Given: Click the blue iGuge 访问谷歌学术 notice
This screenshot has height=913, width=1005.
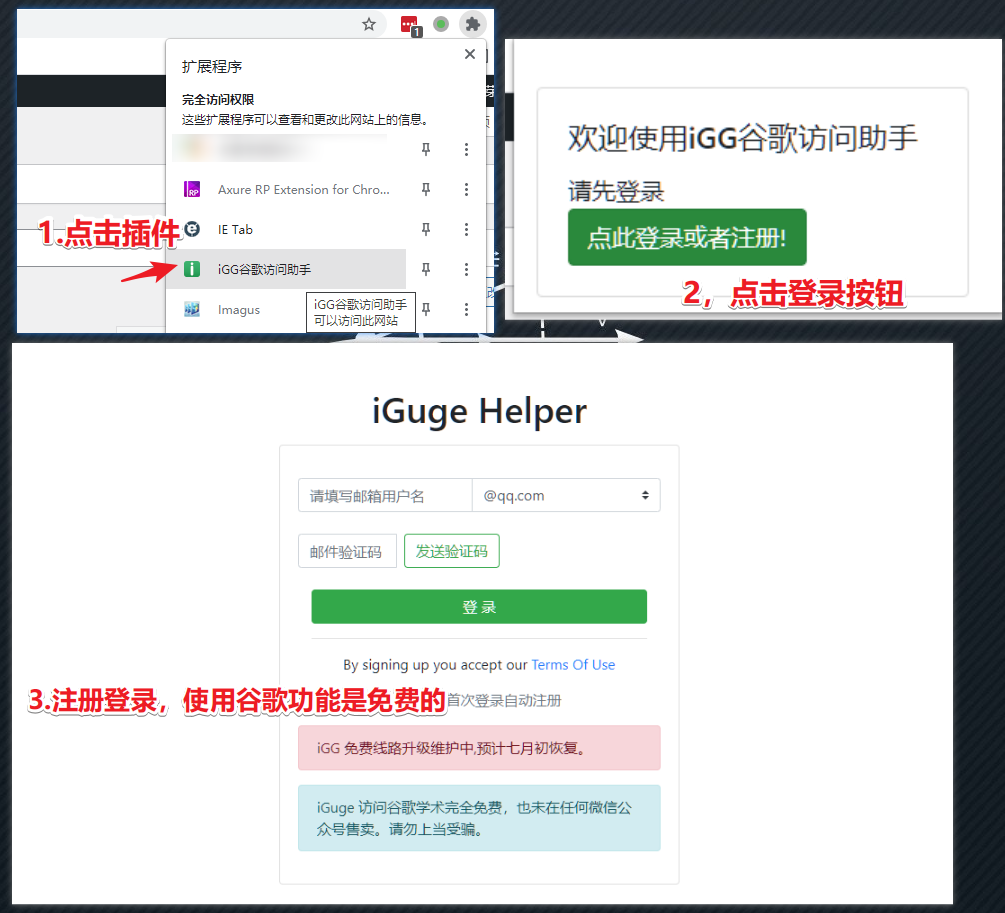Looking at the screenshot, I should tap(479, 818).
